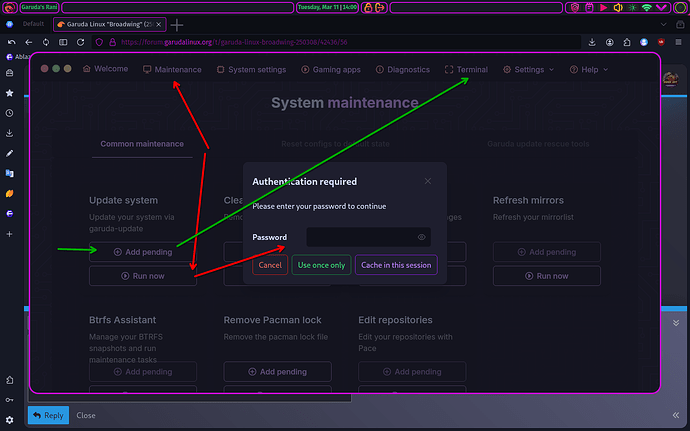690x431 pixels.
Task: Click Run now under Update system
Action: pos(143,276)
